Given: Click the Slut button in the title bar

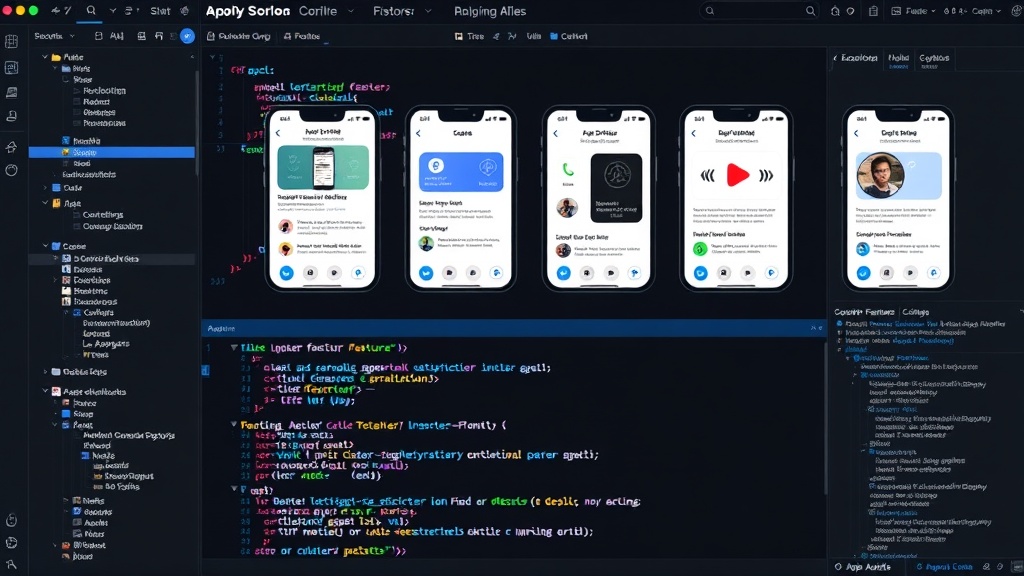Looking at the screenshot, I should (x=160, y=11).
